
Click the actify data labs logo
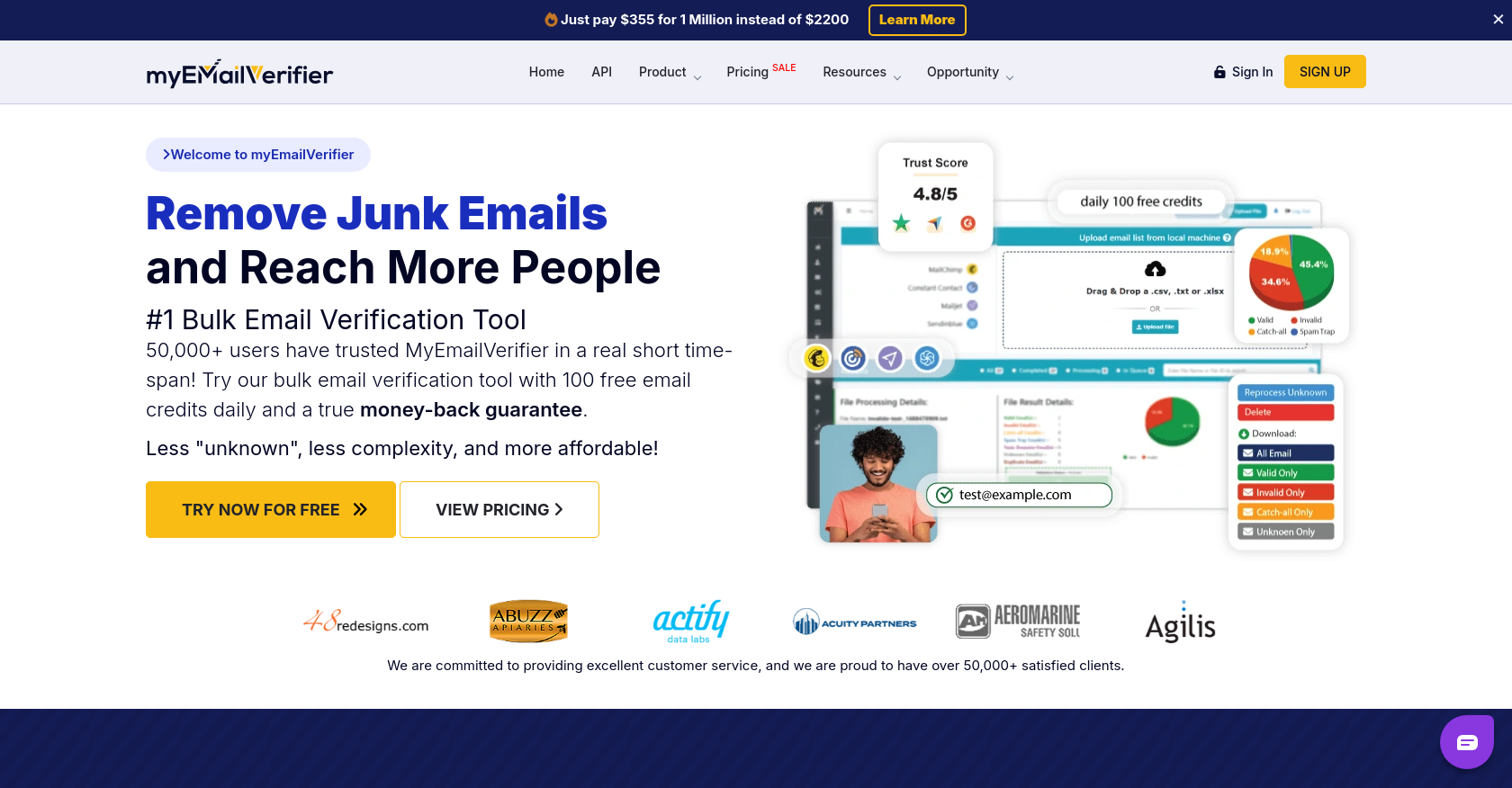(690, 622)
